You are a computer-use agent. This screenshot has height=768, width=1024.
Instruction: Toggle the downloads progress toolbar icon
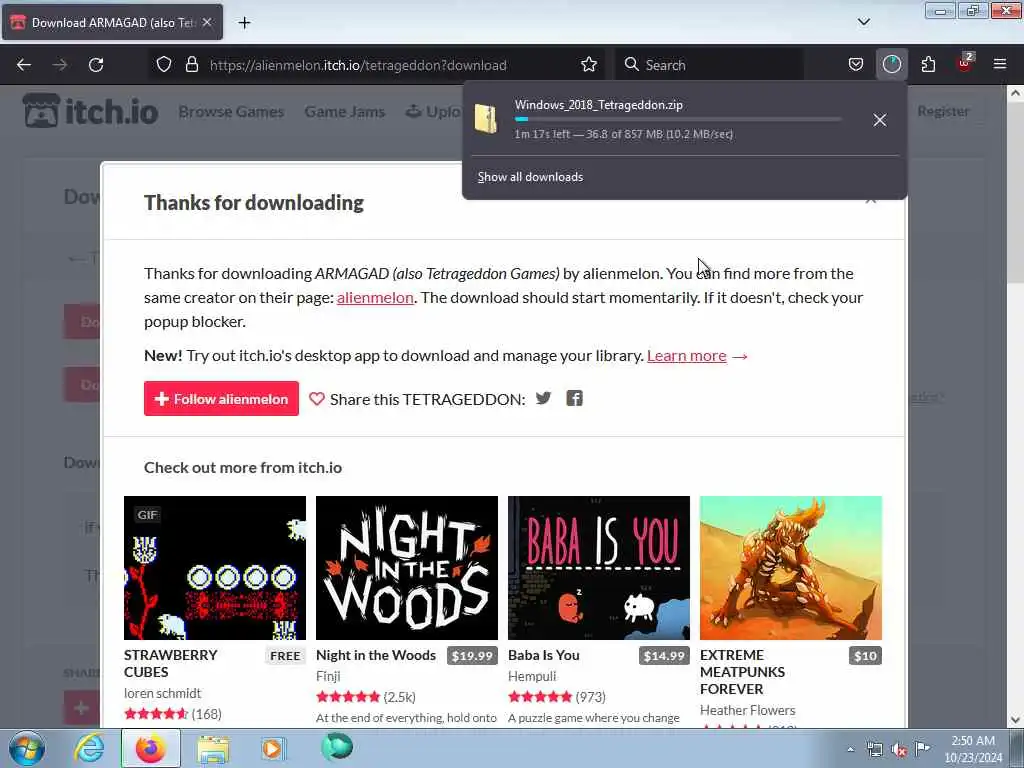pyautogui.click(x=891, y=65)
